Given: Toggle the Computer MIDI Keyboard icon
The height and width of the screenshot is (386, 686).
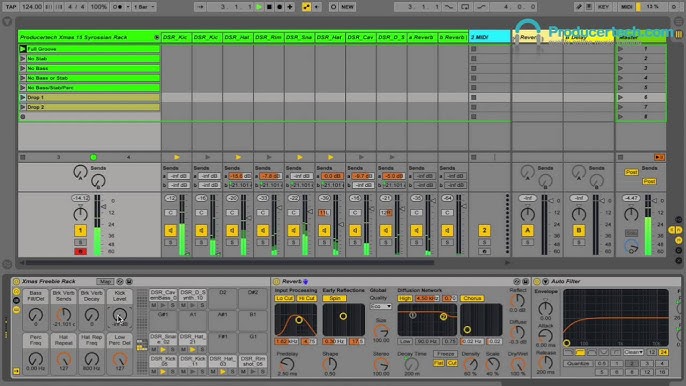Looking at the screenshot, I should pyautogui.click(x=589, y=7).
